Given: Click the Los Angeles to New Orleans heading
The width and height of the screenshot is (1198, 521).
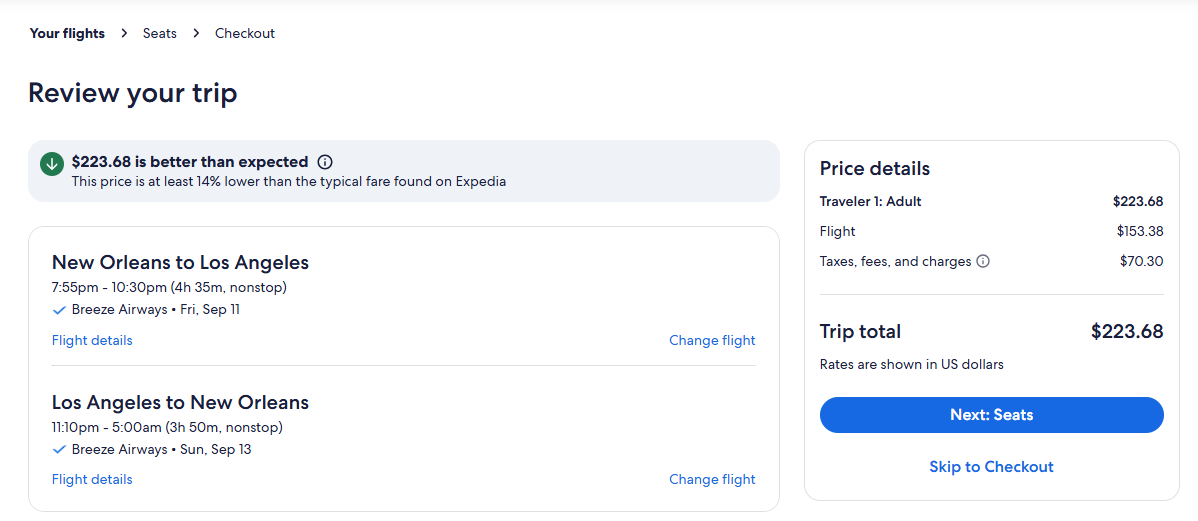Looking at the screenshot, I should tap(180, 402).
